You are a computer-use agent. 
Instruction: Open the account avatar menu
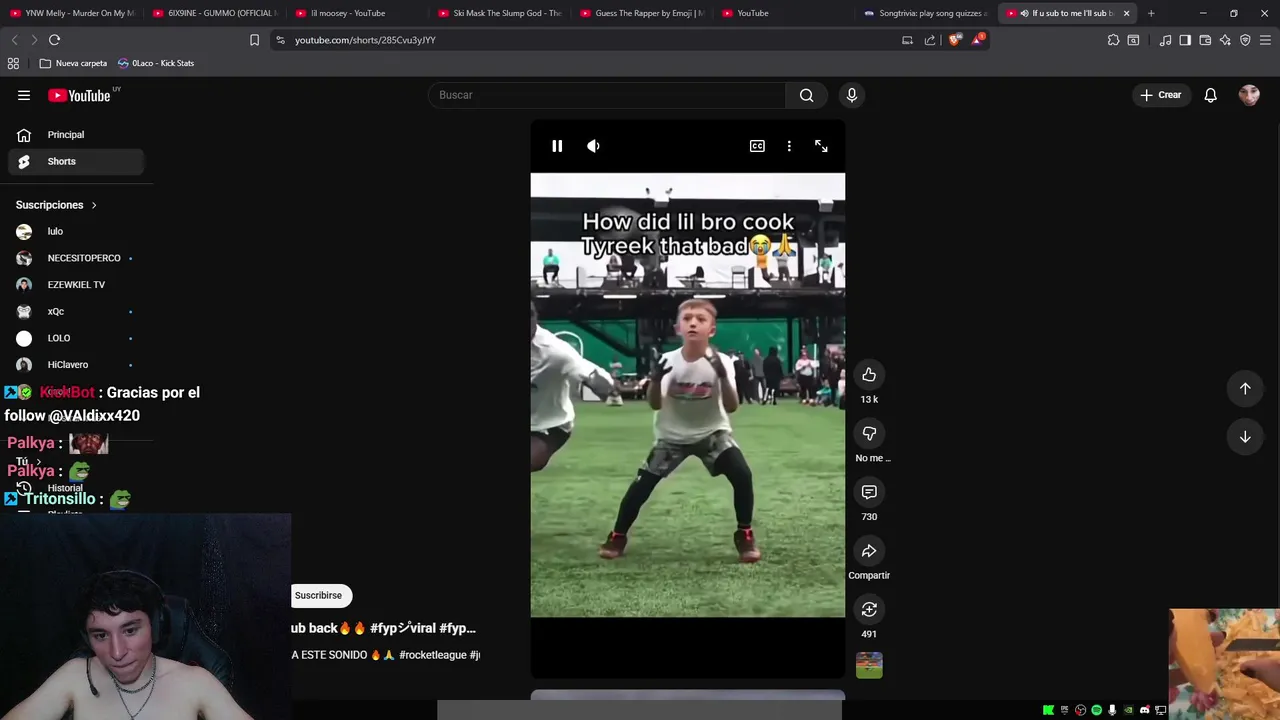[1249, 95]
